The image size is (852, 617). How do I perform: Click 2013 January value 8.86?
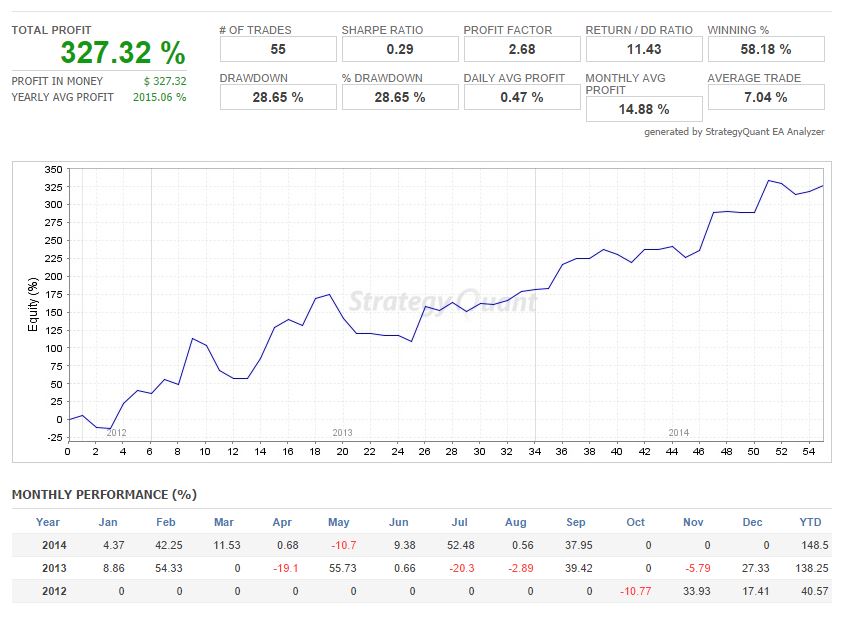click(114, 569)
